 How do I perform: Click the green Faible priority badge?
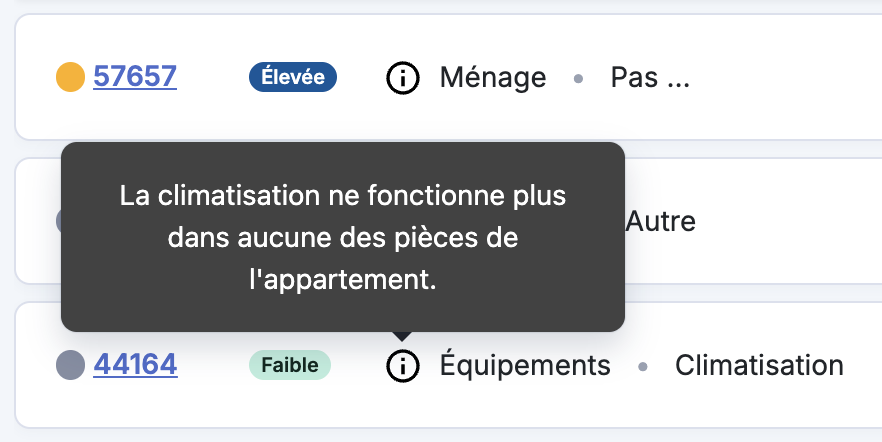click(x=290, y=365)
